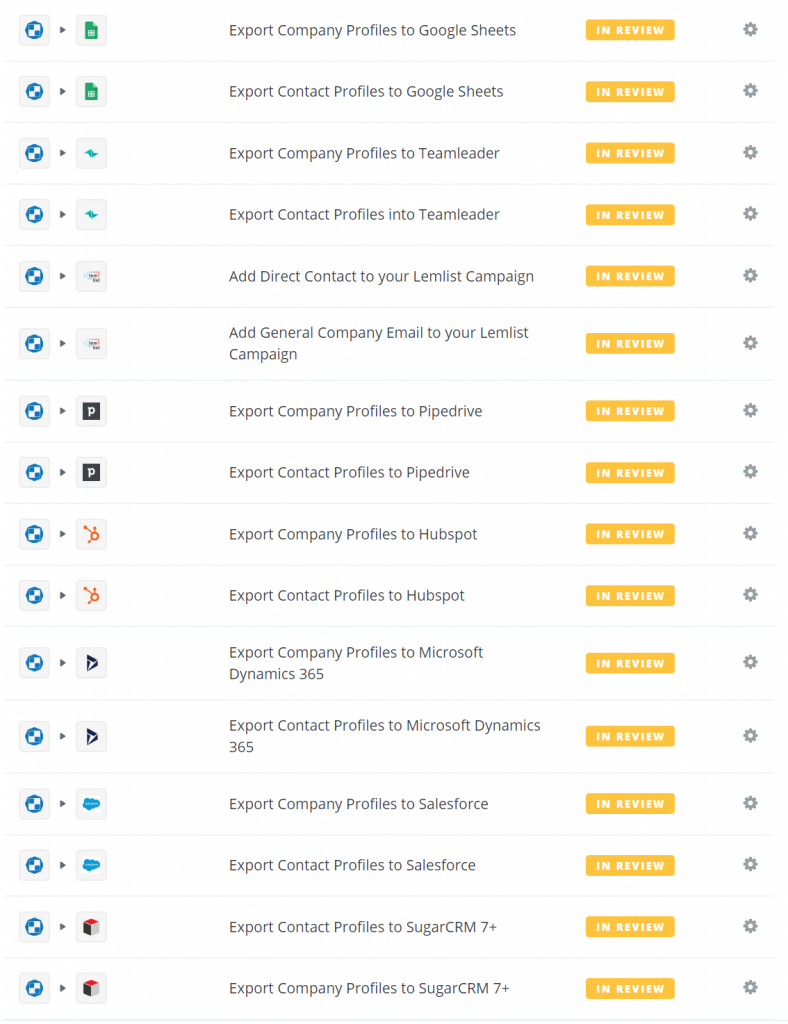788x1024 pixels.
Task: Open gear menu for Export Contact Profiles into Teamleader
Action: [750, 214]
